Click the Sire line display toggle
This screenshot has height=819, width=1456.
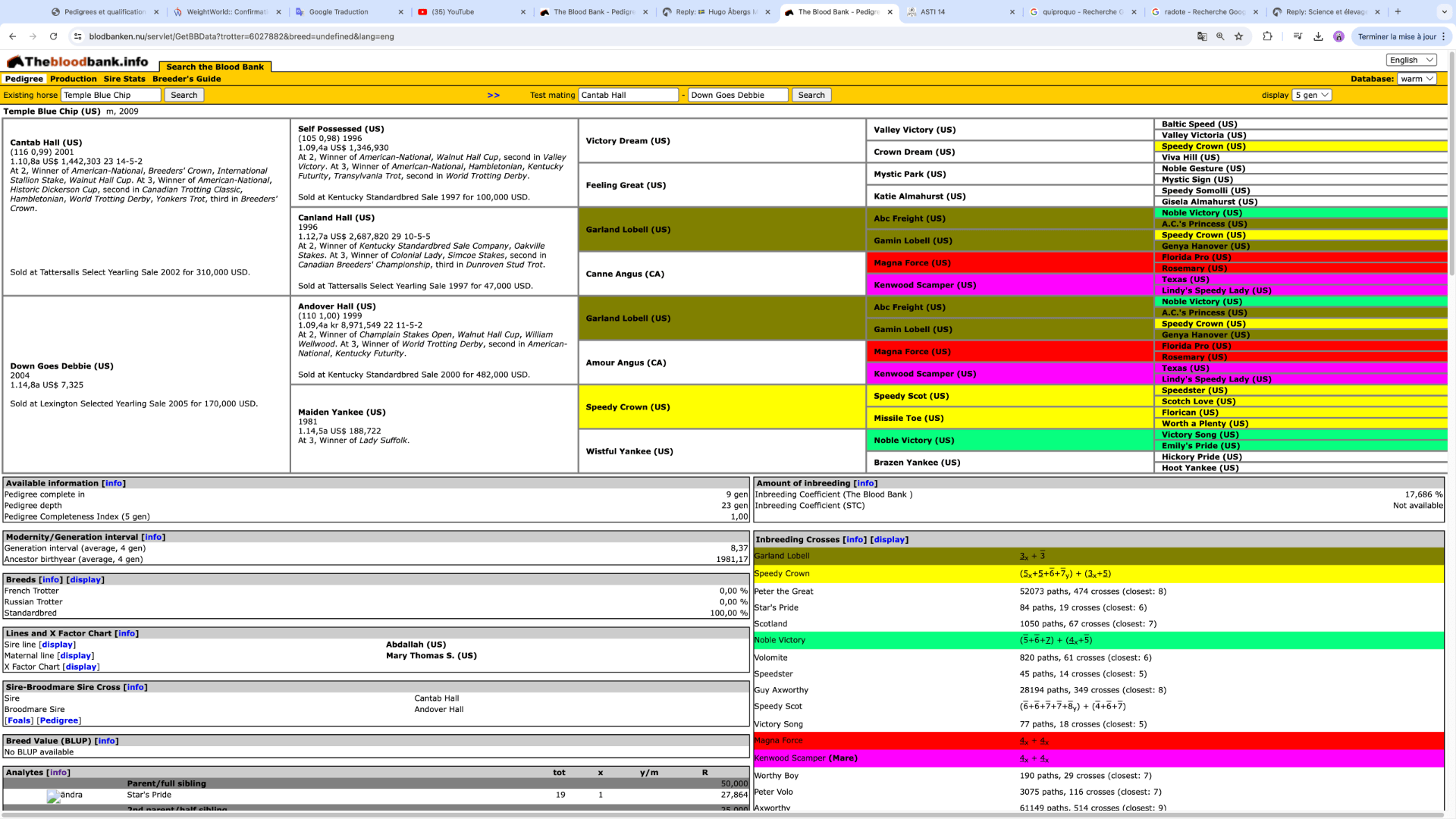(57, 644)
